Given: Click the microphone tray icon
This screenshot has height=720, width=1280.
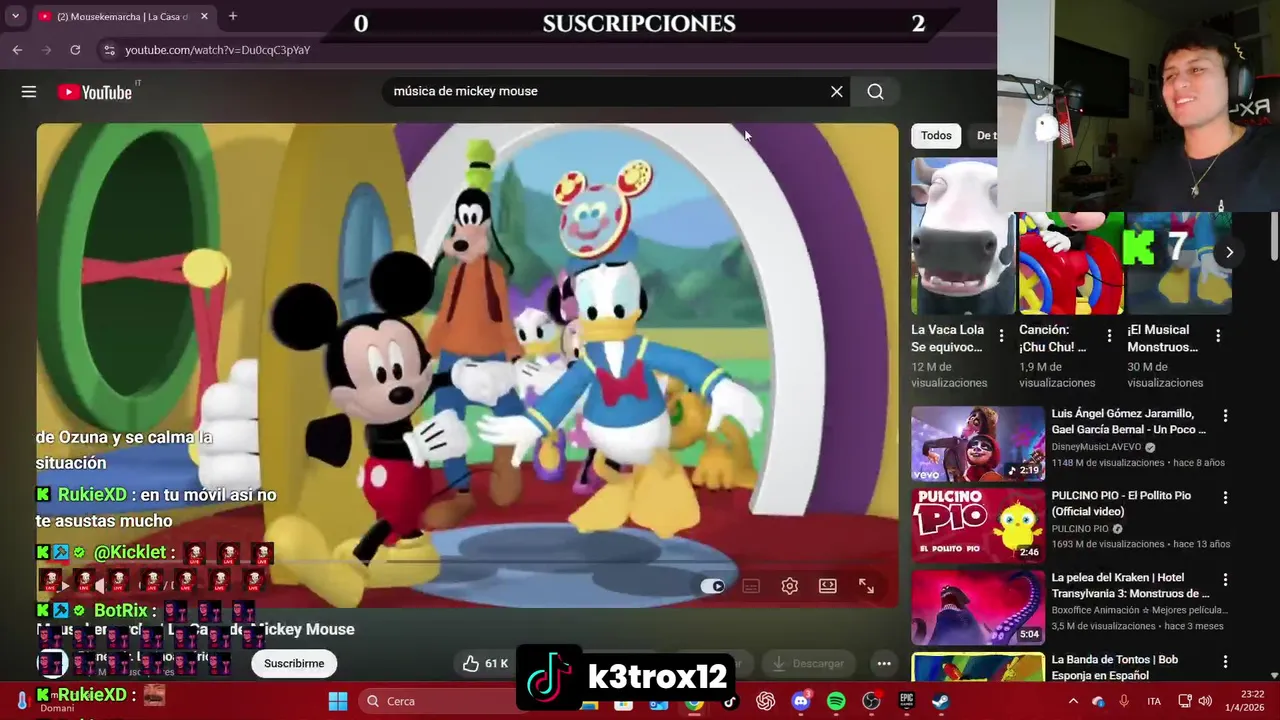Looking at the screenshot, I should coord(1124,701).
